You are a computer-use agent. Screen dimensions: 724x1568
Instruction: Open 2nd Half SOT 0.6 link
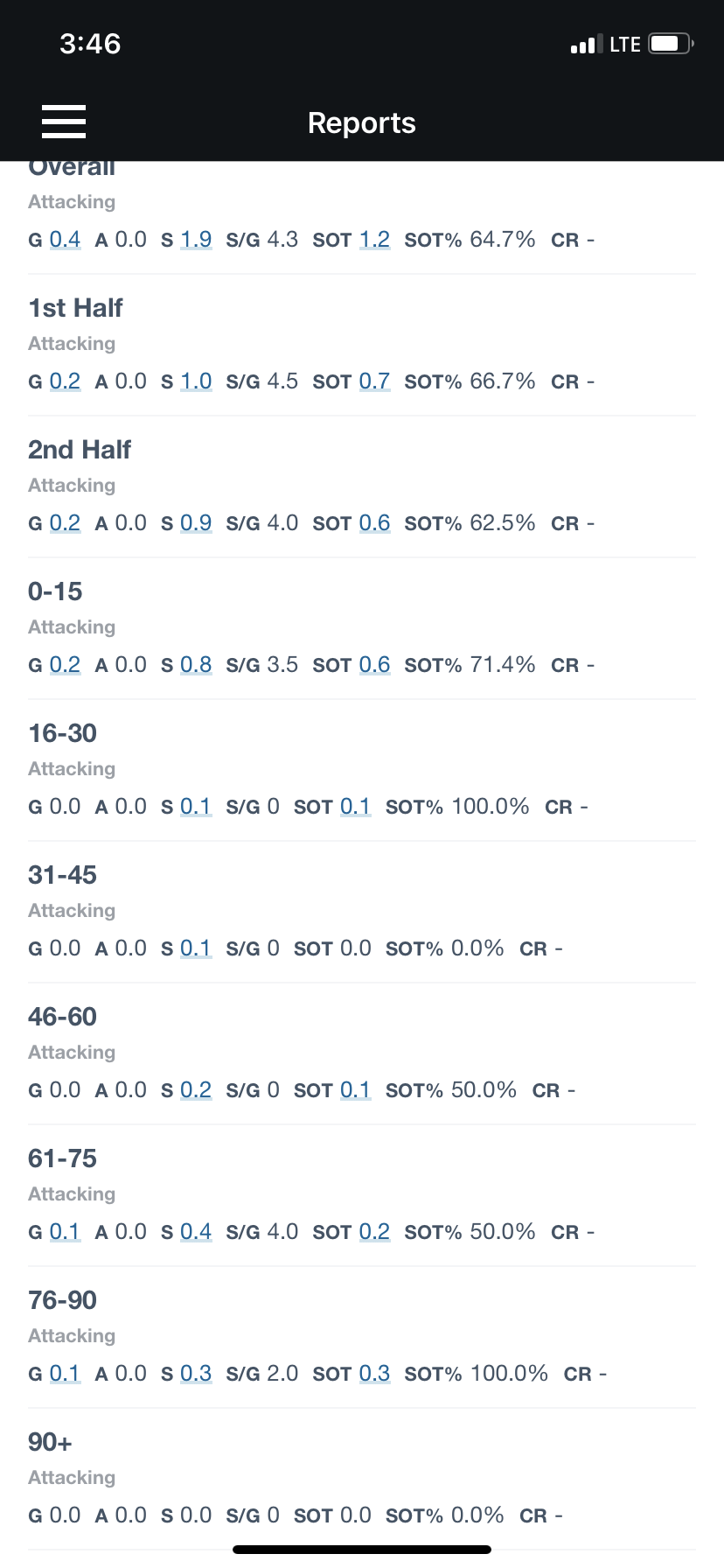pyautogui.click(x=374, y=523)
